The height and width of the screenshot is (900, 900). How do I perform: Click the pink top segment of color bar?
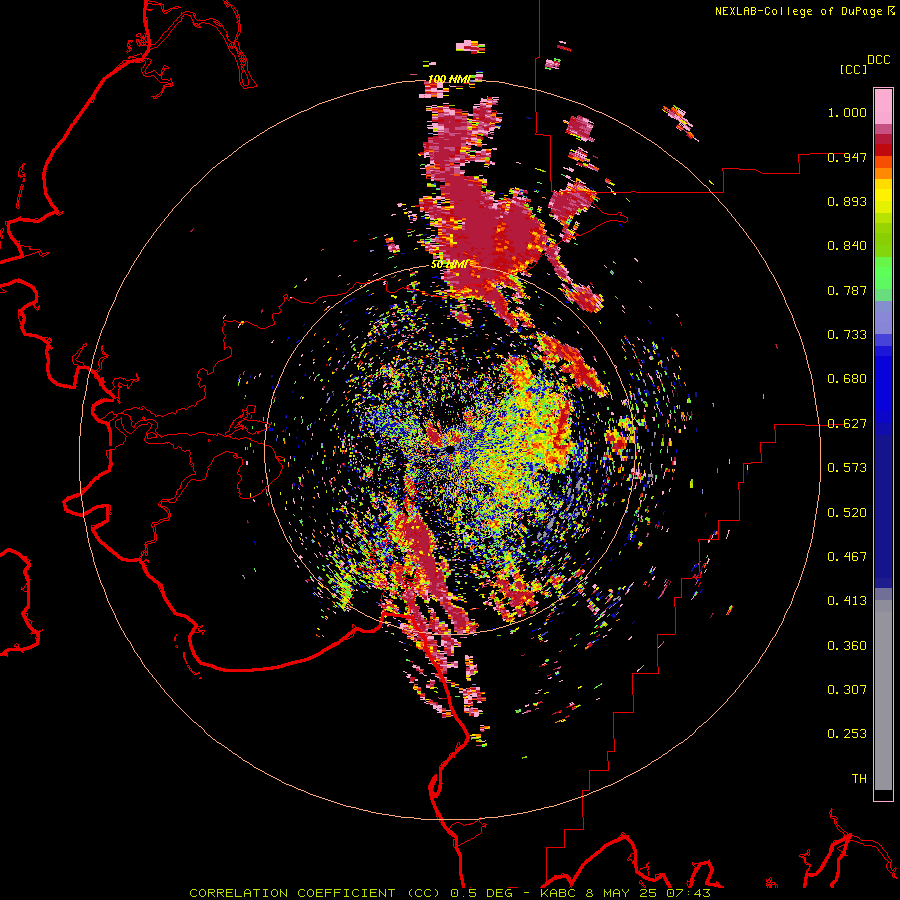[883, 106]
